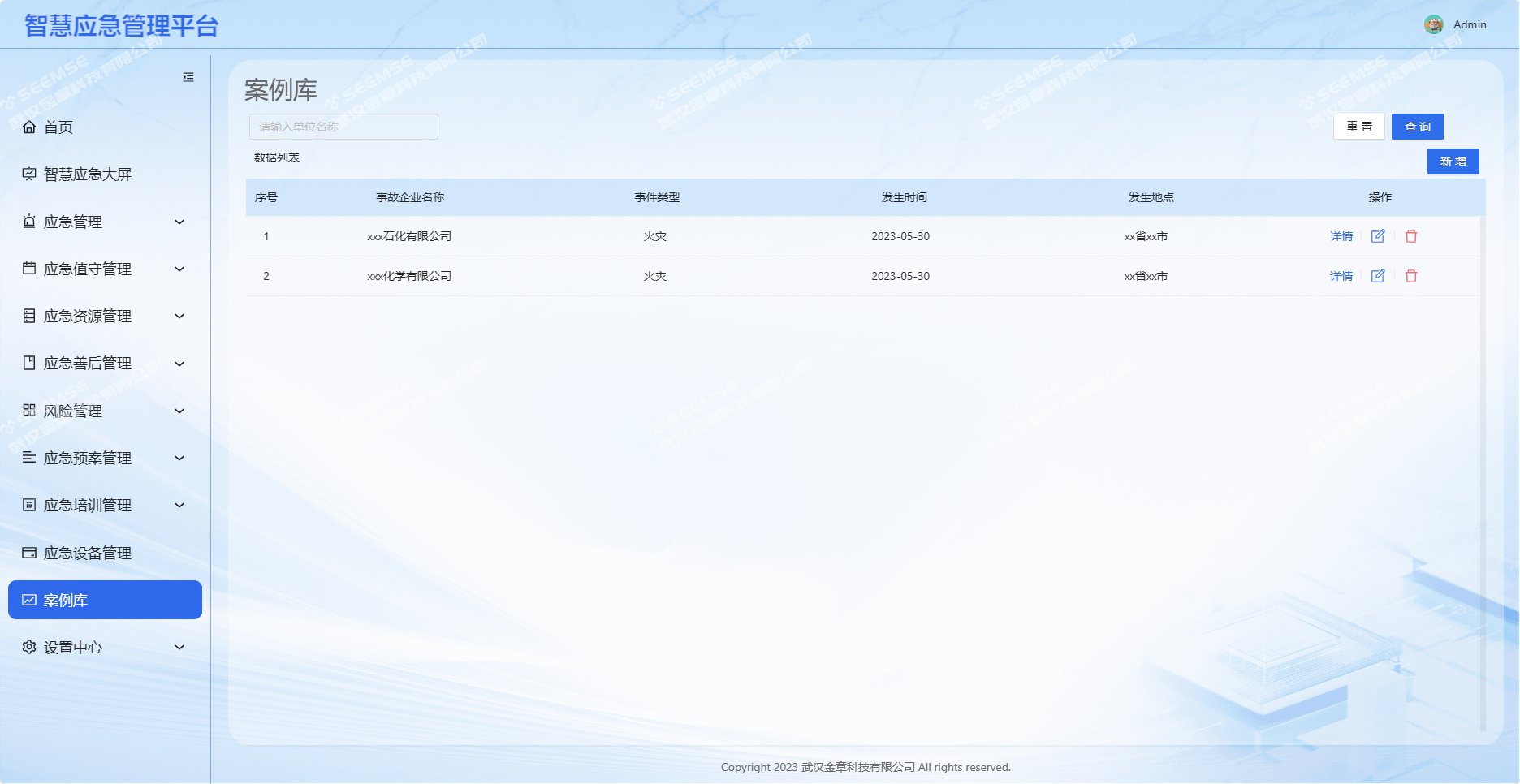Expand the 应急预案管理 submenu arrow
1520x784 pixels.
click(180, 458)
